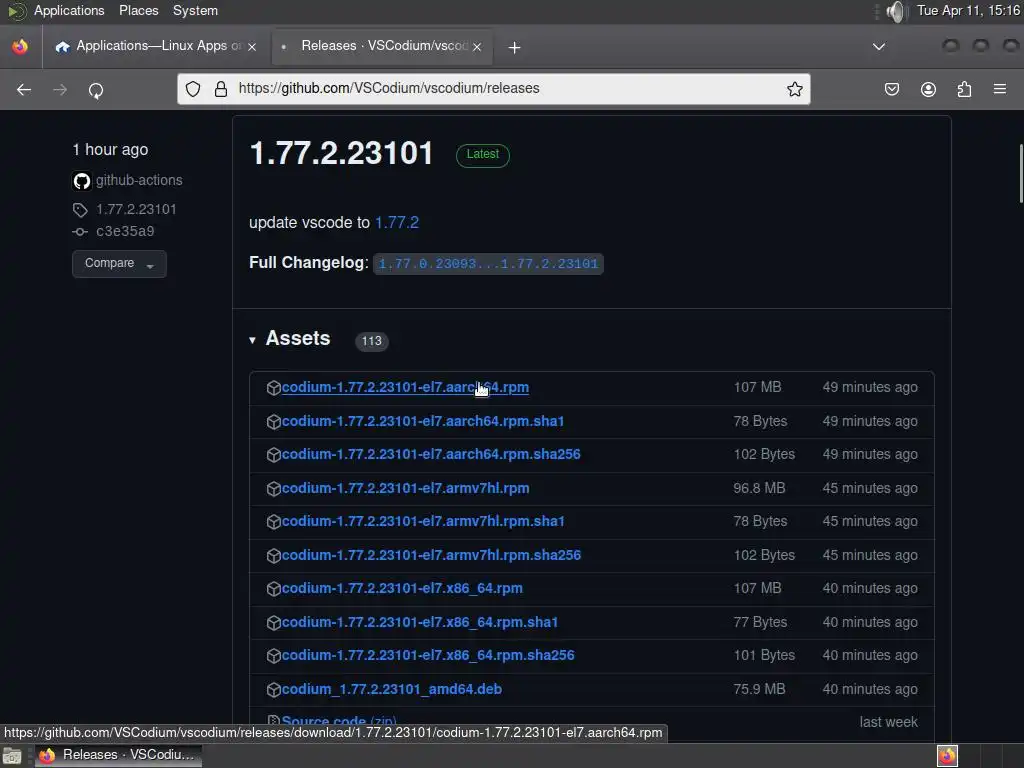Open the extensions puzzle icon
Image resolution: width=1024 pixels, height=768 pixels.
pos(964,89)
